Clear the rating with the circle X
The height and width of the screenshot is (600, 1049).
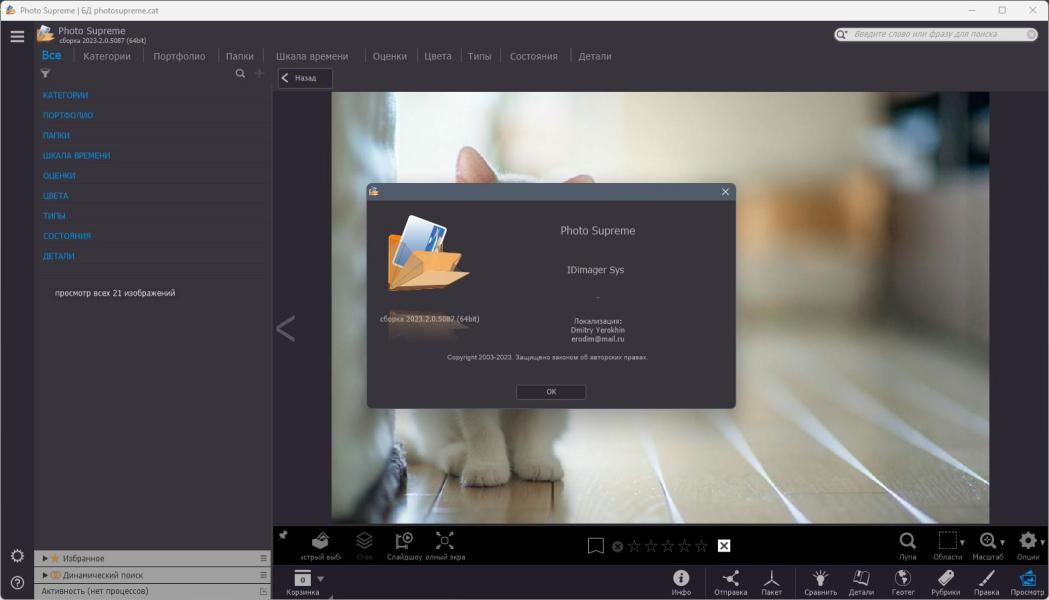coord(617,546)
